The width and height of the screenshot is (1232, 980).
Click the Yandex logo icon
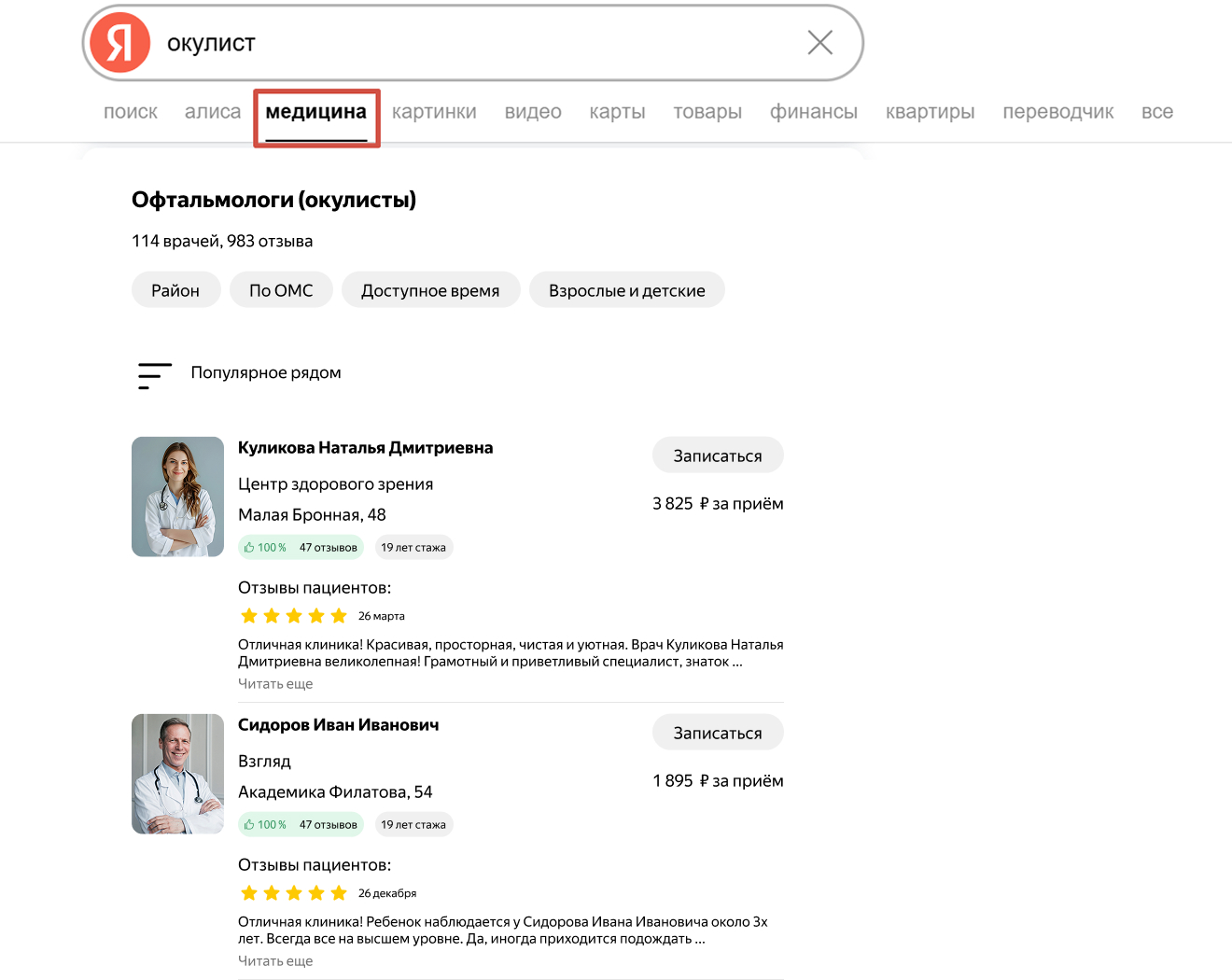120,43
